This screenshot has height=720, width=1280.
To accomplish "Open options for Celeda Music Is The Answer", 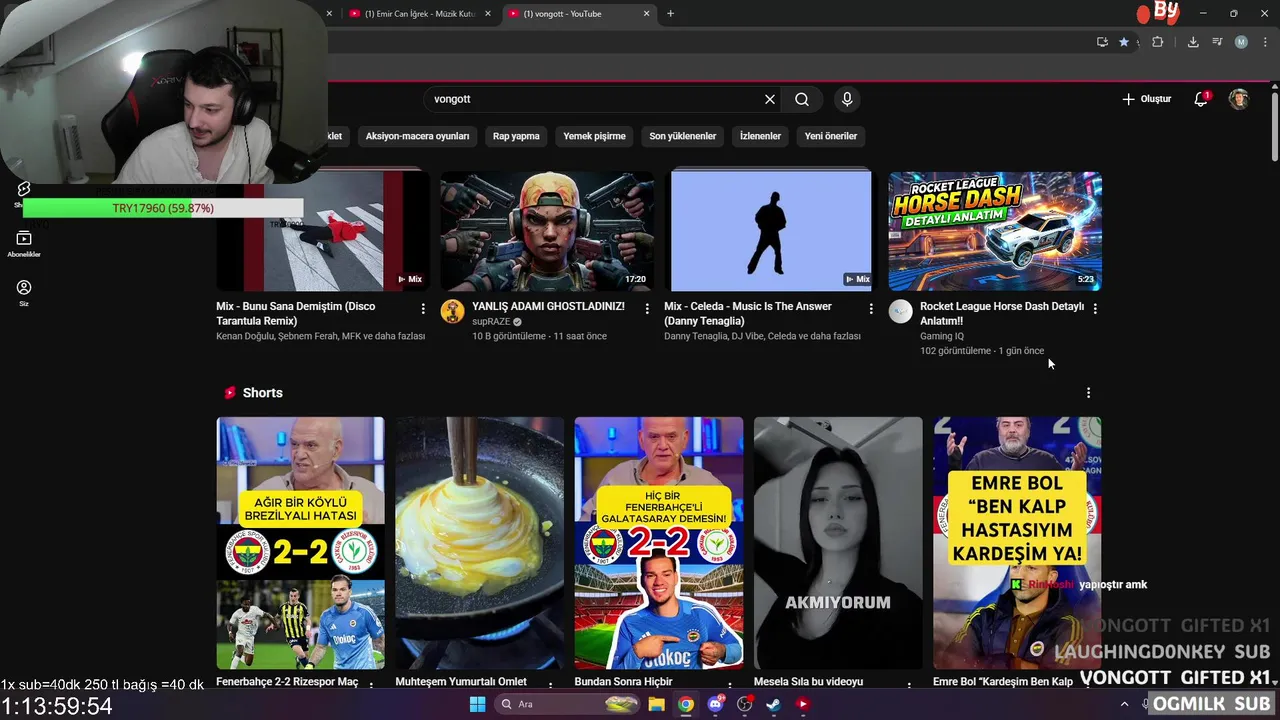I will (x=871, y=309).
